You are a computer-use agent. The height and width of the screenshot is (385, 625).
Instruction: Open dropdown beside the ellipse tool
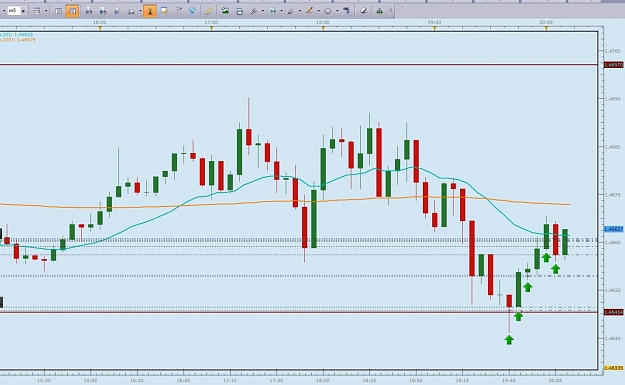tap(337, 11)
